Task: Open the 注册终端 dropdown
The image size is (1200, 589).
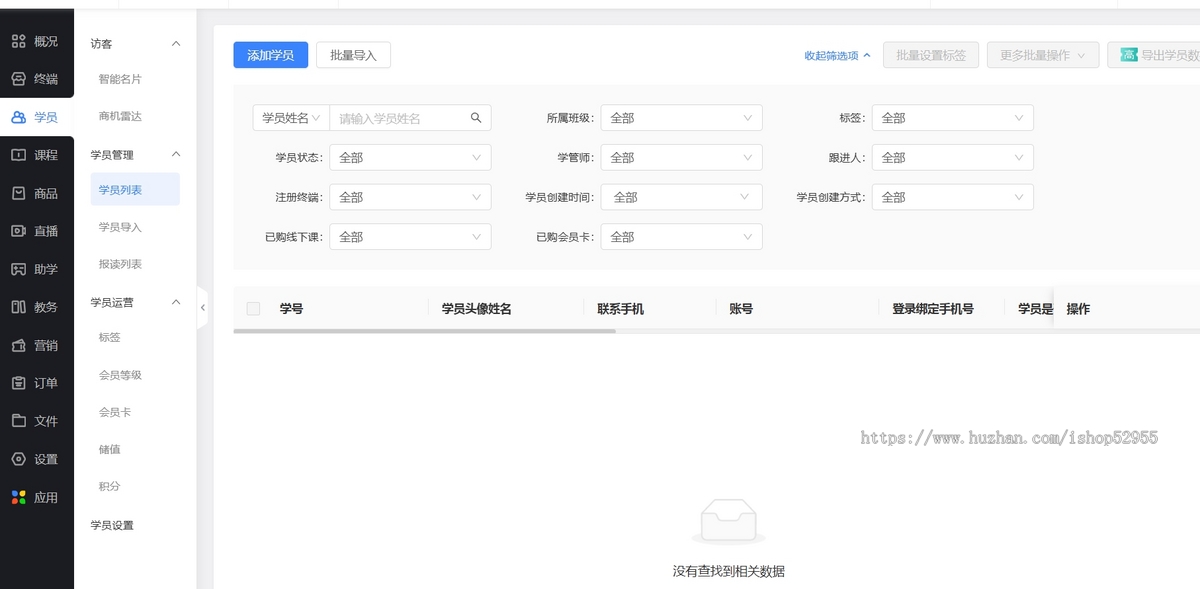Action: coord(410,197)
